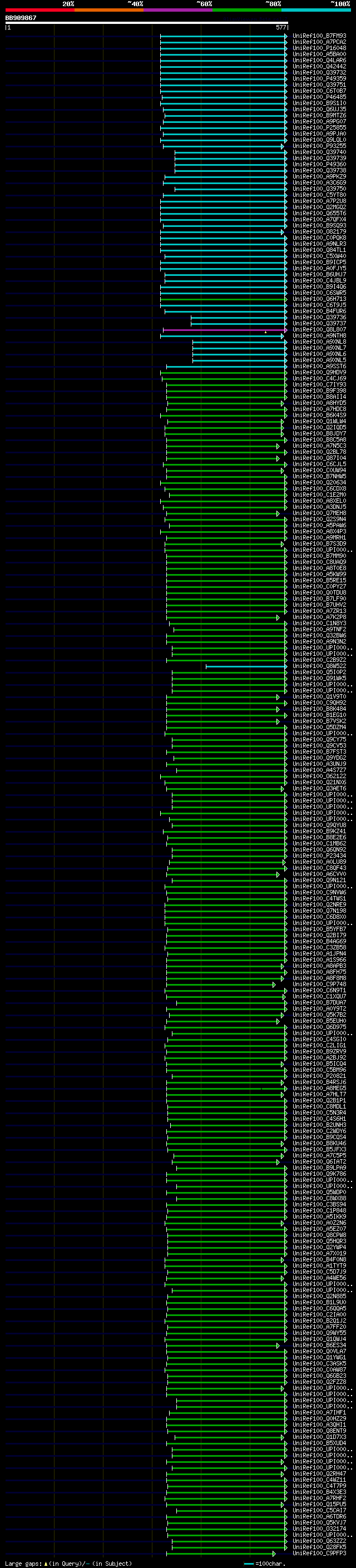Select the UniRef100_Q15PU5 hit label
Screen dimensions: 356x1568
point(319,1504)
